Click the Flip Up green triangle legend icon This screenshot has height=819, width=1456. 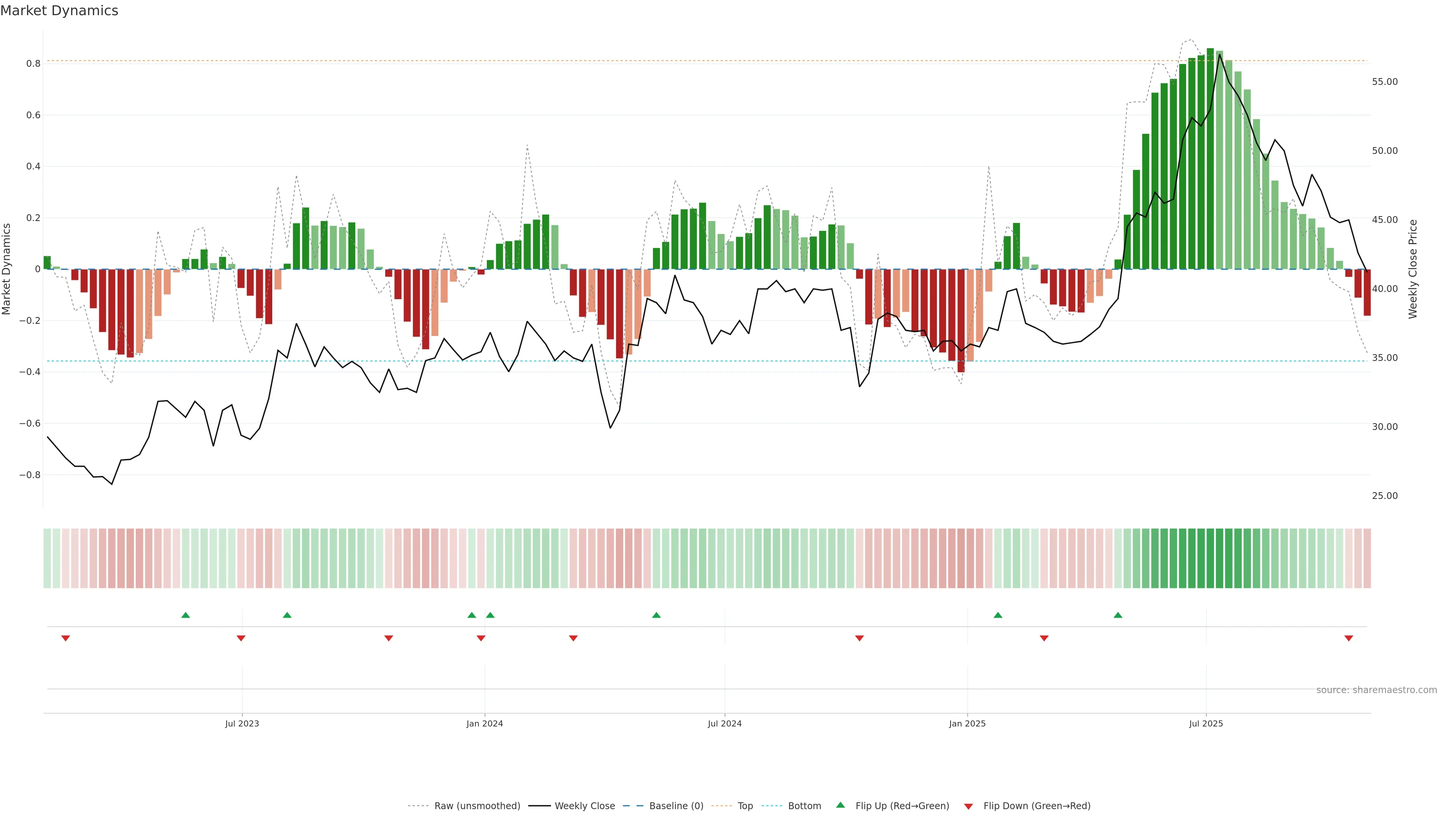coord(841,805)
